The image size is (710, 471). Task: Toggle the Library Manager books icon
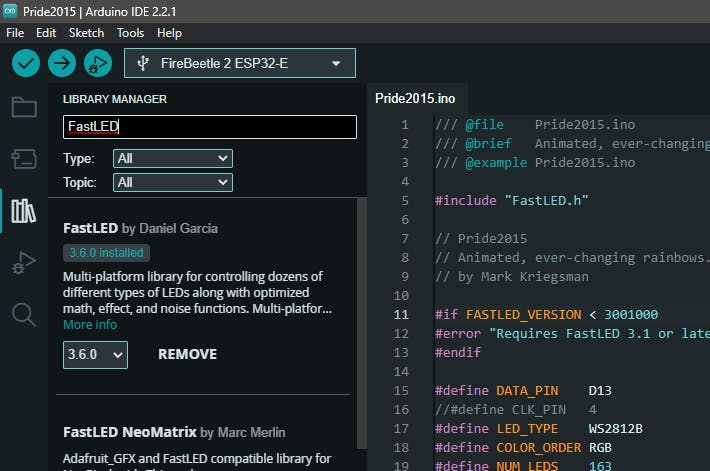pos(23,211)
